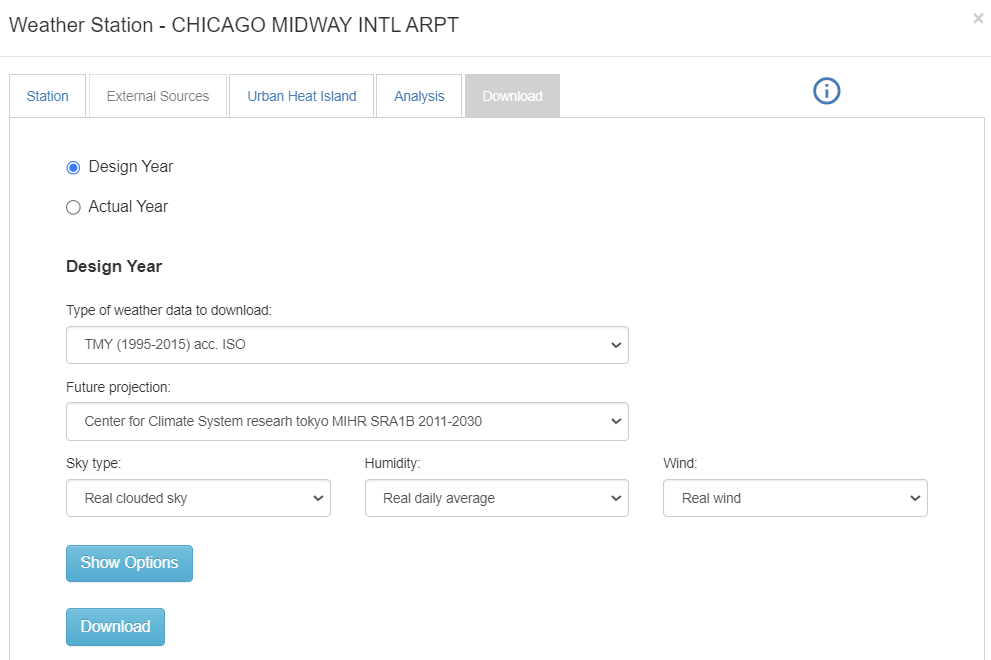The image size is (991, 660).
Task: Close the Weather Station dialog
Action: 978,18
